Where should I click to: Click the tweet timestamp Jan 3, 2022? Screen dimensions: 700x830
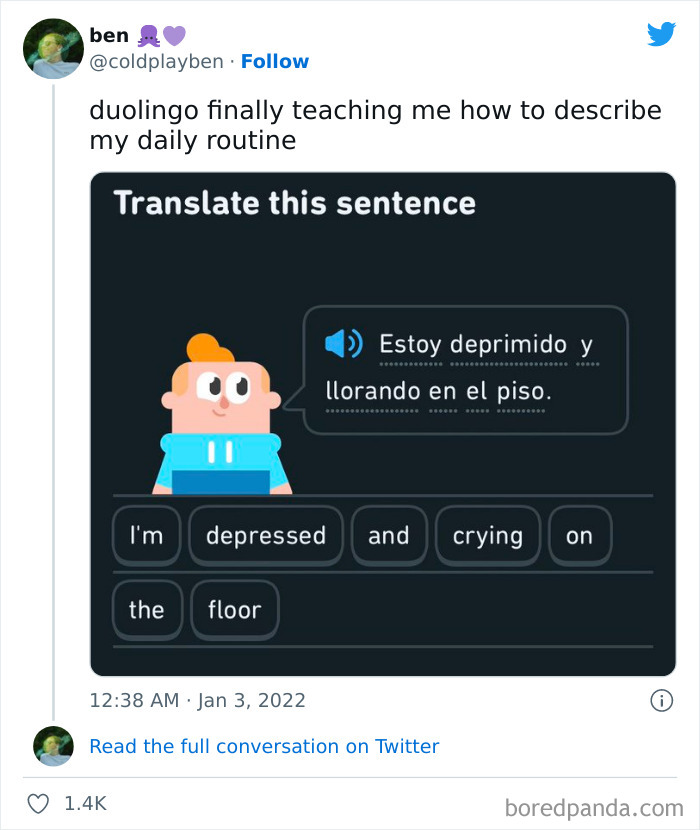pos(197,700)
